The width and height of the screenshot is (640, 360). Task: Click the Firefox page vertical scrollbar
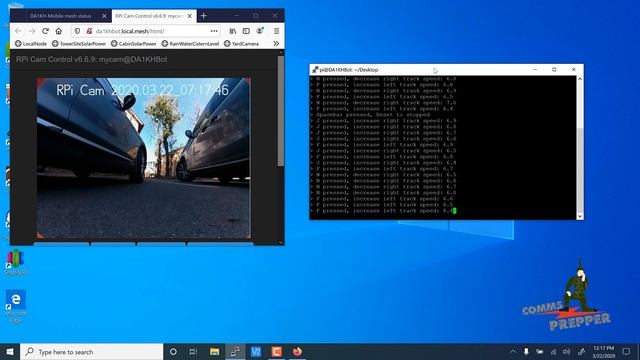click(280, 111)
